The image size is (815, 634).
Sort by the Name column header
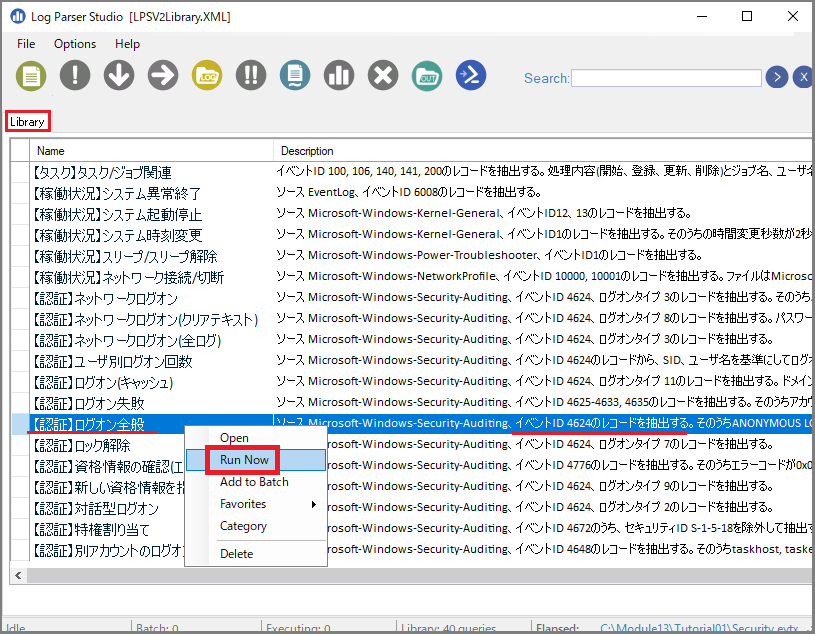[x=152, y=151]
